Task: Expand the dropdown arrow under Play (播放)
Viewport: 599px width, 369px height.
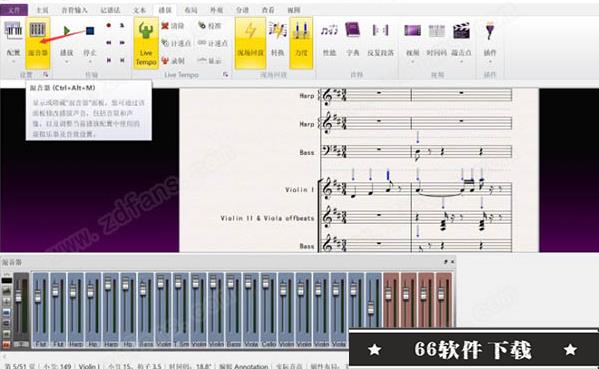Action: click(66, 61)
